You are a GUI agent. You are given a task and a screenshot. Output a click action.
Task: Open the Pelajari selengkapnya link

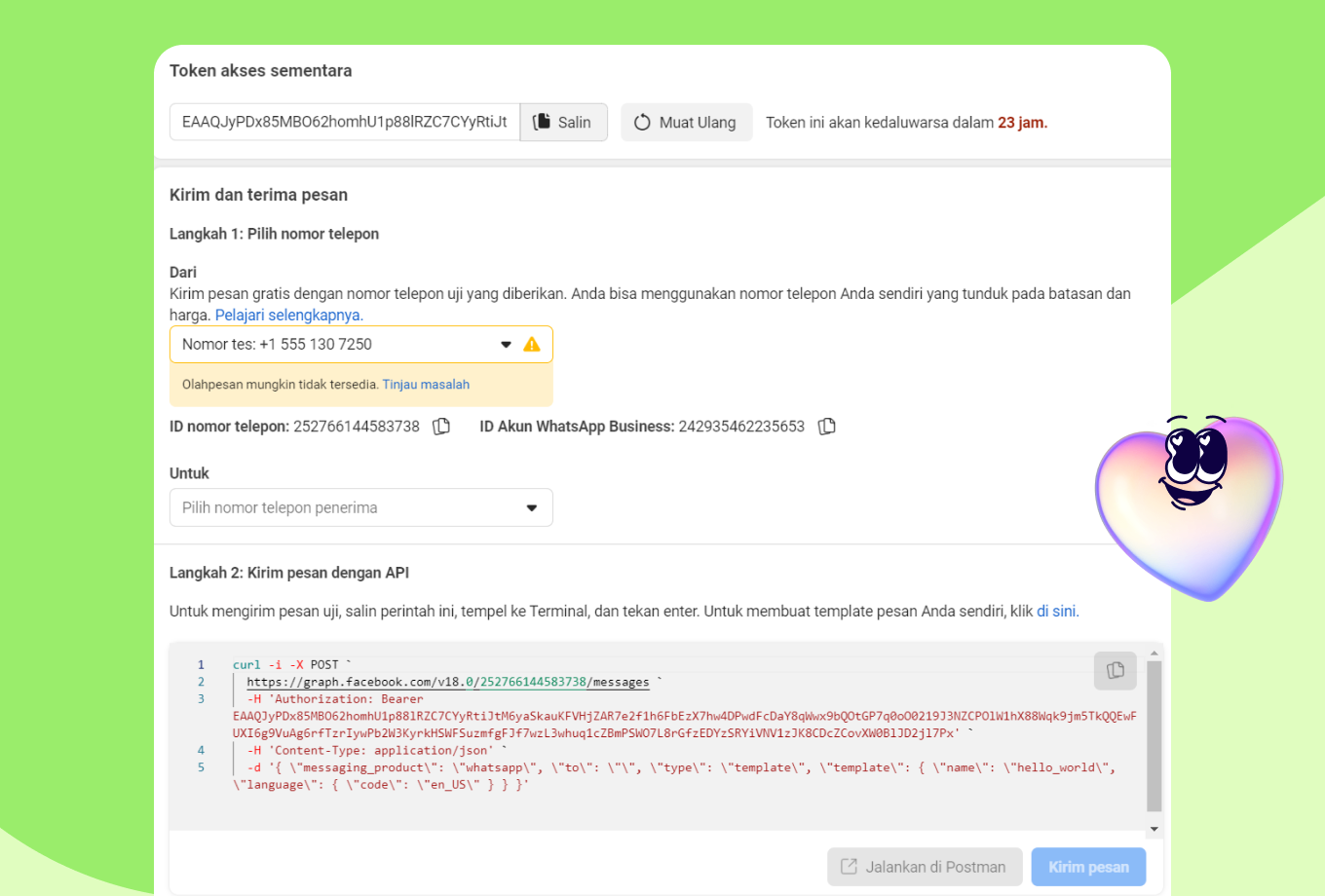point(289,315)
